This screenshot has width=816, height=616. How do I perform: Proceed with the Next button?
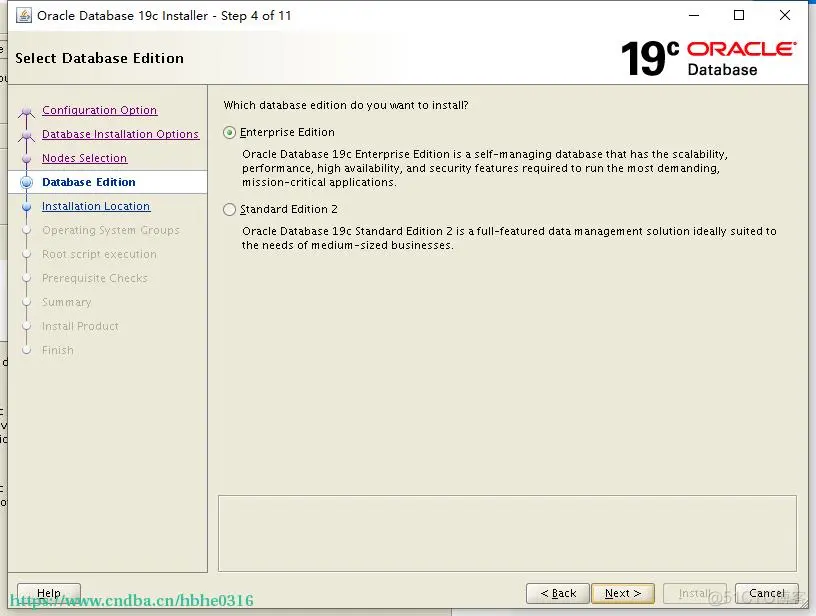pos(623,593)
